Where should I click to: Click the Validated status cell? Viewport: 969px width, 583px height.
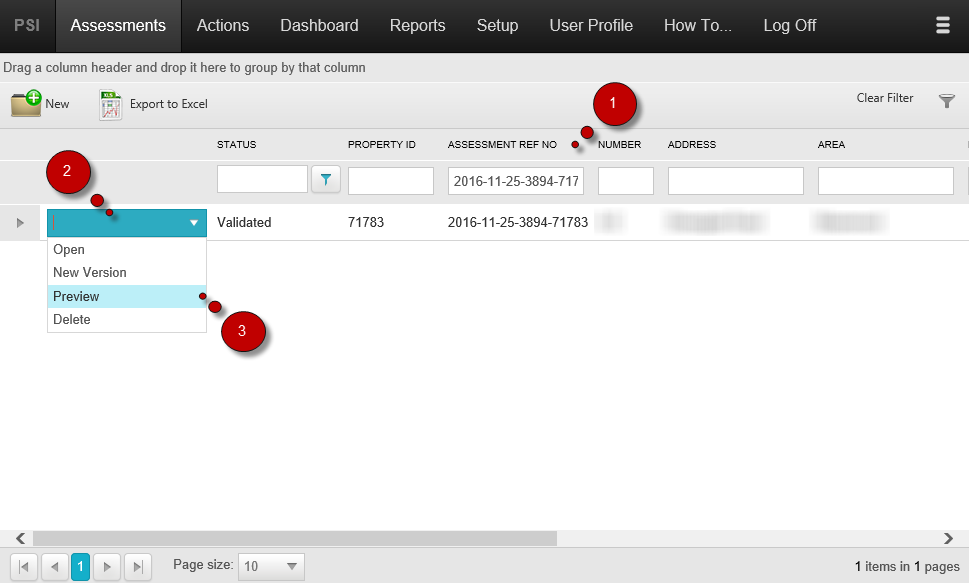tap(244, 223)
